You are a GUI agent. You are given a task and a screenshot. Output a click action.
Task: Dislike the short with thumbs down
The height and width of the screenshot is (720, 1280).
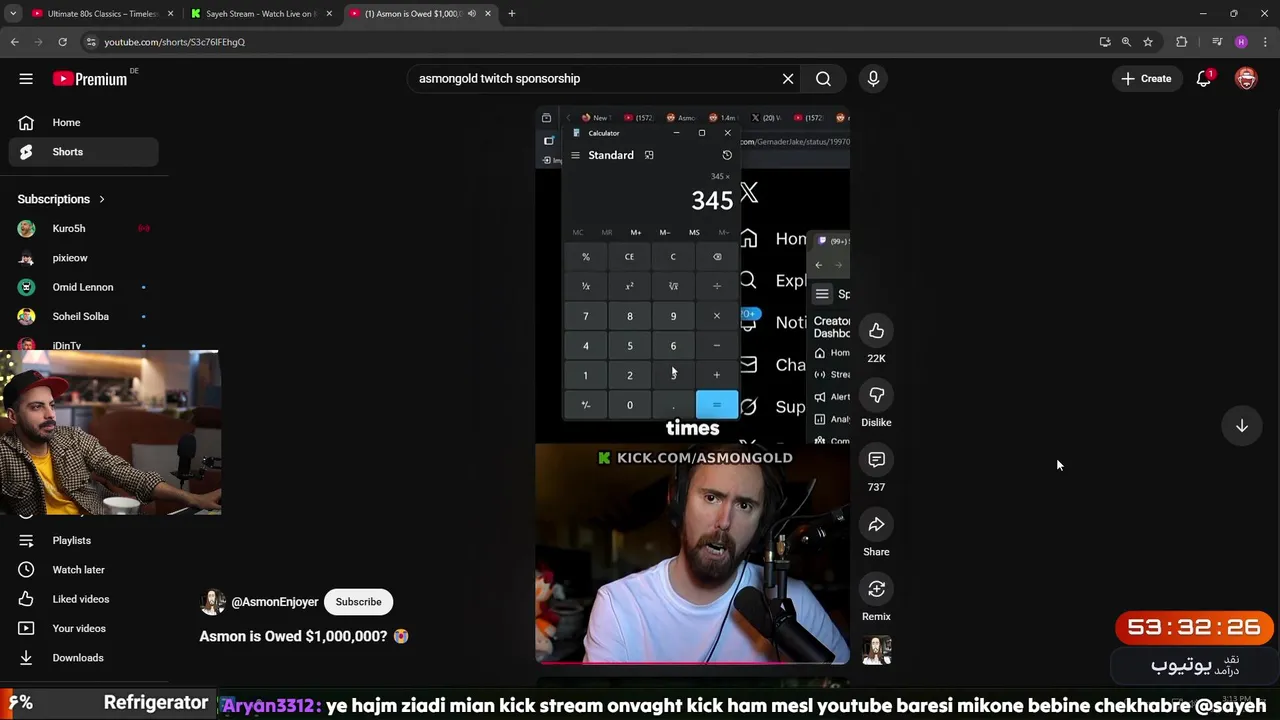876,395
